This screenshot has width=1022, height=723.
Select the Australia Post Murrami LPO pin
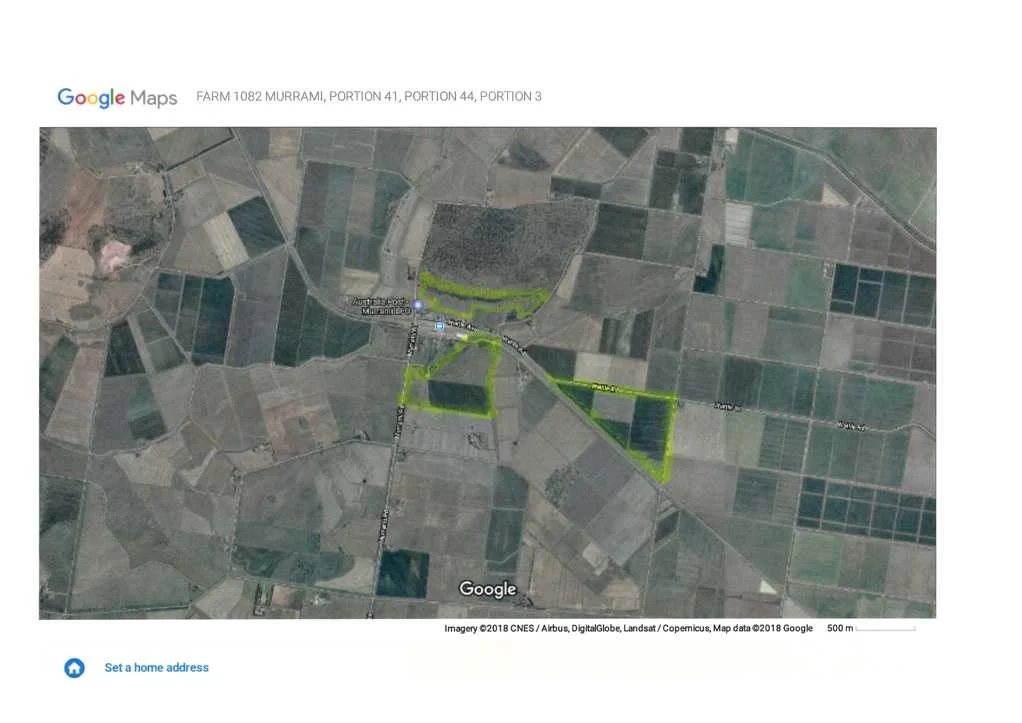coord(418,304)
